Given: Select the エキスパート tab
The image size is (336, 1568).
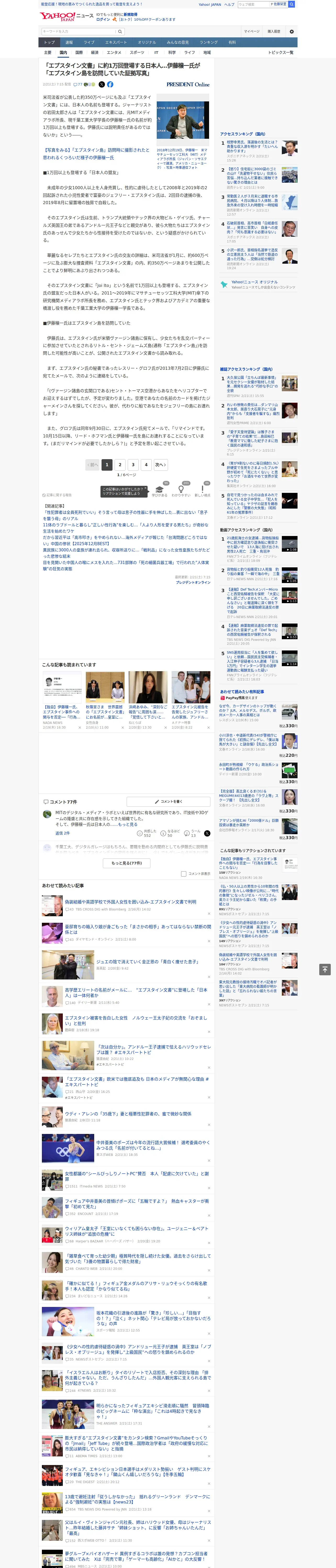Looking at the screenshot, I should coord(116,43).
